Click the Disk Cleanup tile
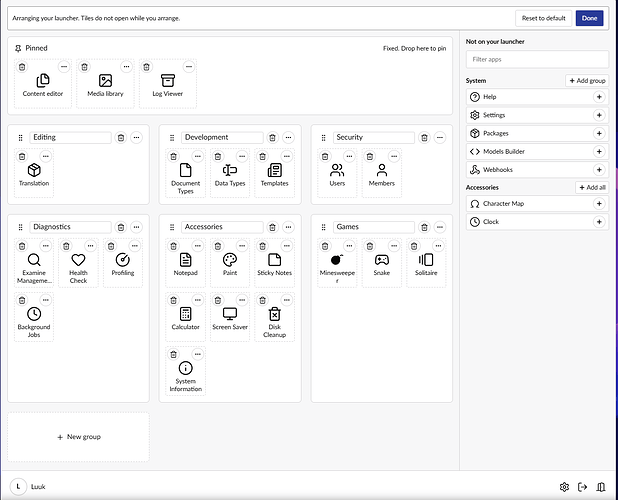This screenshot has height=500, width=618. tap(274, 317)
